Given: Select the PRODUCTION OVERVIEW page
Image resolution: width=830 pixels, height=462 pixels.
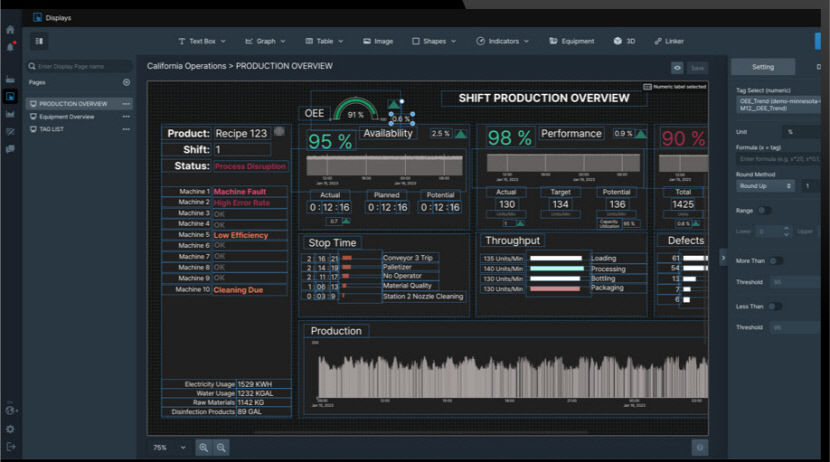Looking at the screenshot, I should coord(73,104).
